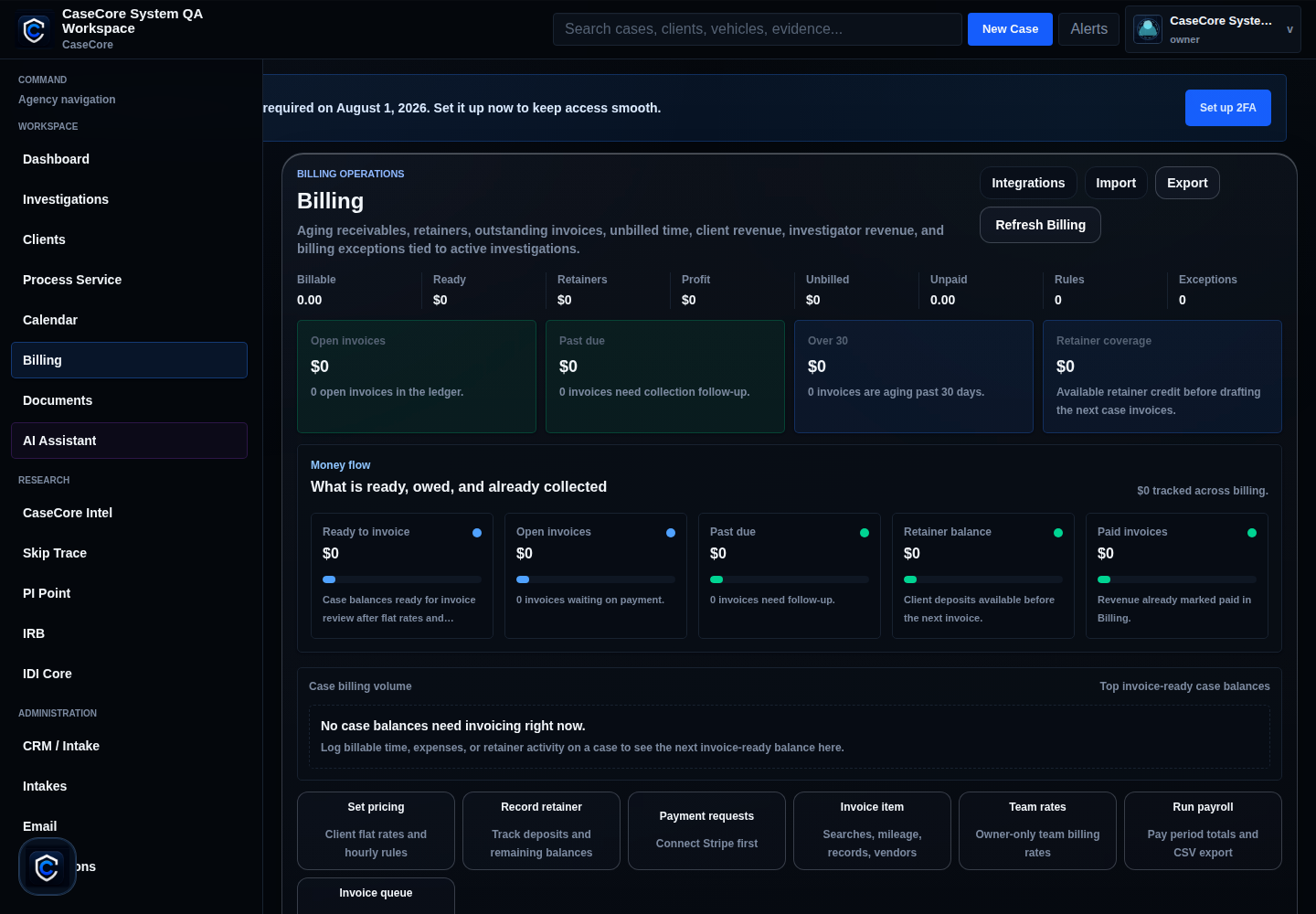
Task: Open IDI Core in sidebar
Action: point(129,674)
